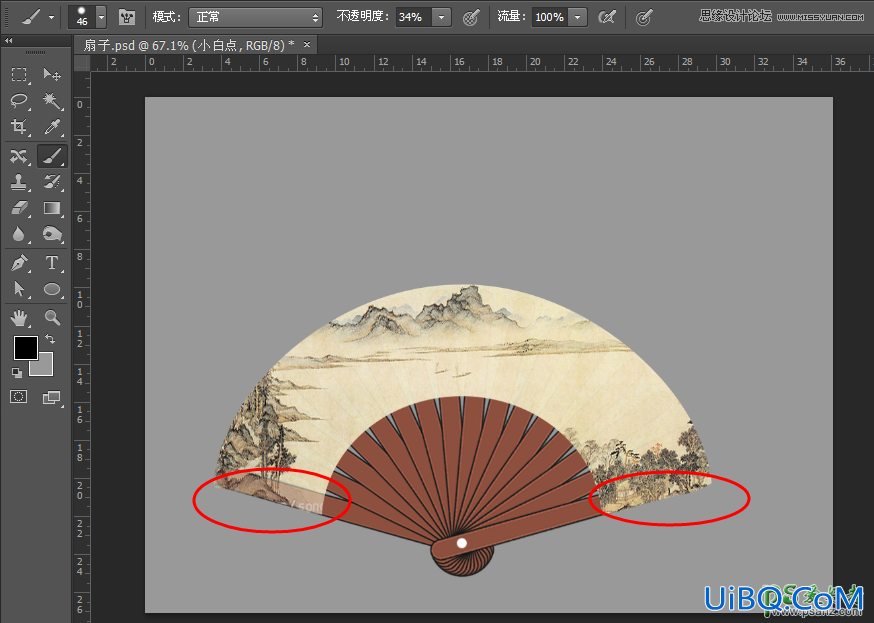Select the Gradient tool
The width and height of the screenshot is (874, 623).
pyautogui.click(x=52, y=208)
